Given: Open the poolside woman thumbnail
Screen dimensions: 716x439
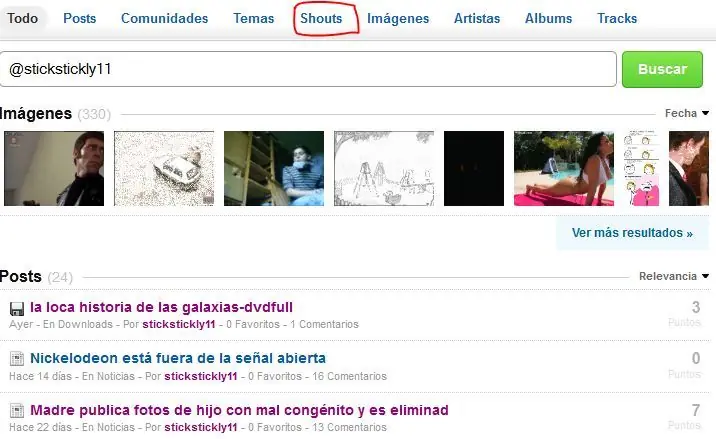Looking at the screenshot, I should pyautogui.click(x=564, y=169).
